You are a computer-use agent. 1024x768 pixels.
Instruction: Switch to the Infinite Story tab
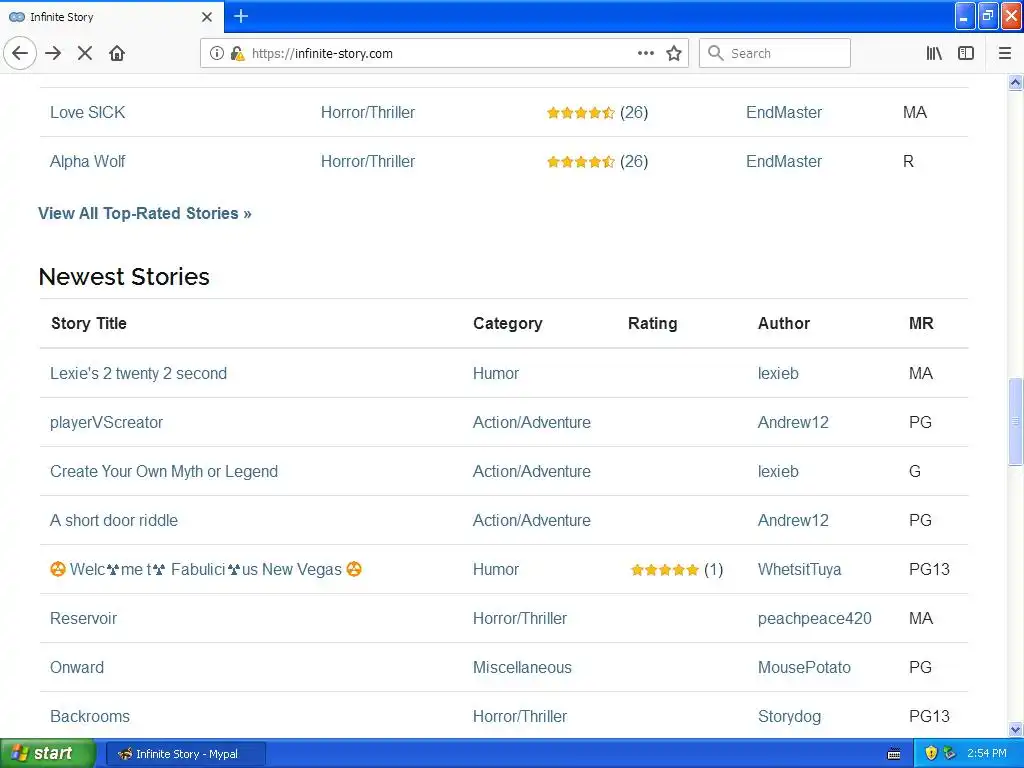click(110, 17)
